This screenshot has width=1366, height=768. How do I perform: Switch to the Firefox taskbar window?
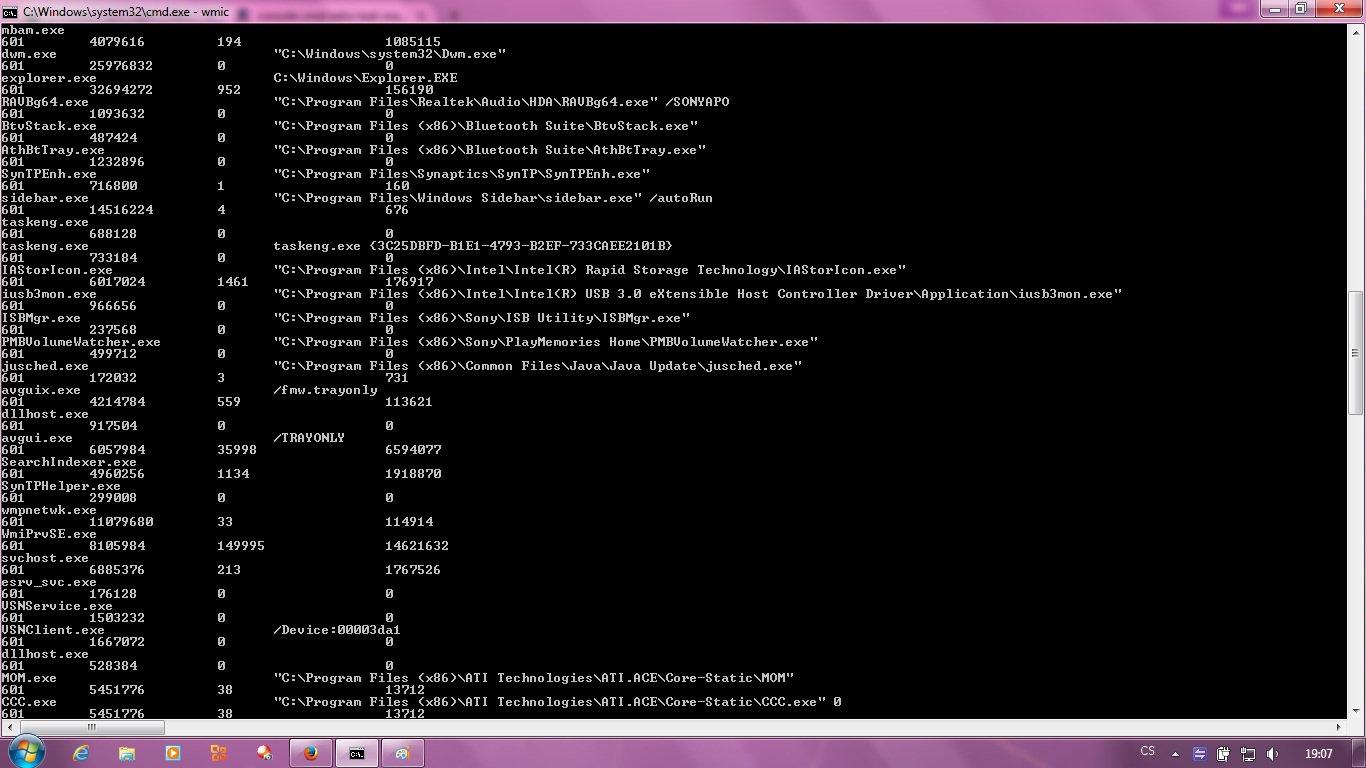(311, 753)
